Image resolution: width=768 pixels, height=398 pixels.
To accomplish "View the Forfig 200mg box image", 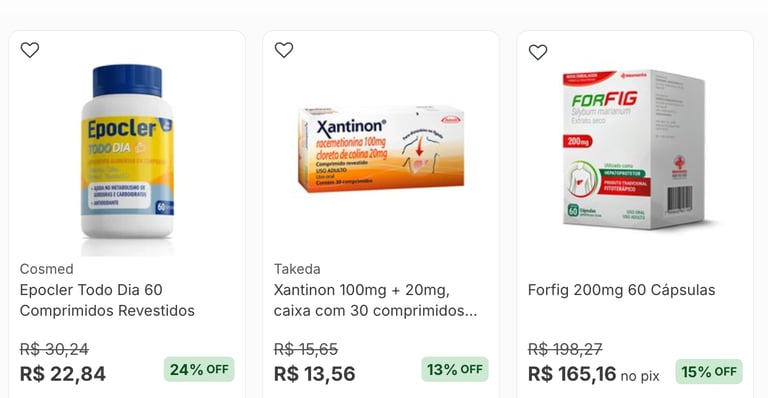I will 633,149.
